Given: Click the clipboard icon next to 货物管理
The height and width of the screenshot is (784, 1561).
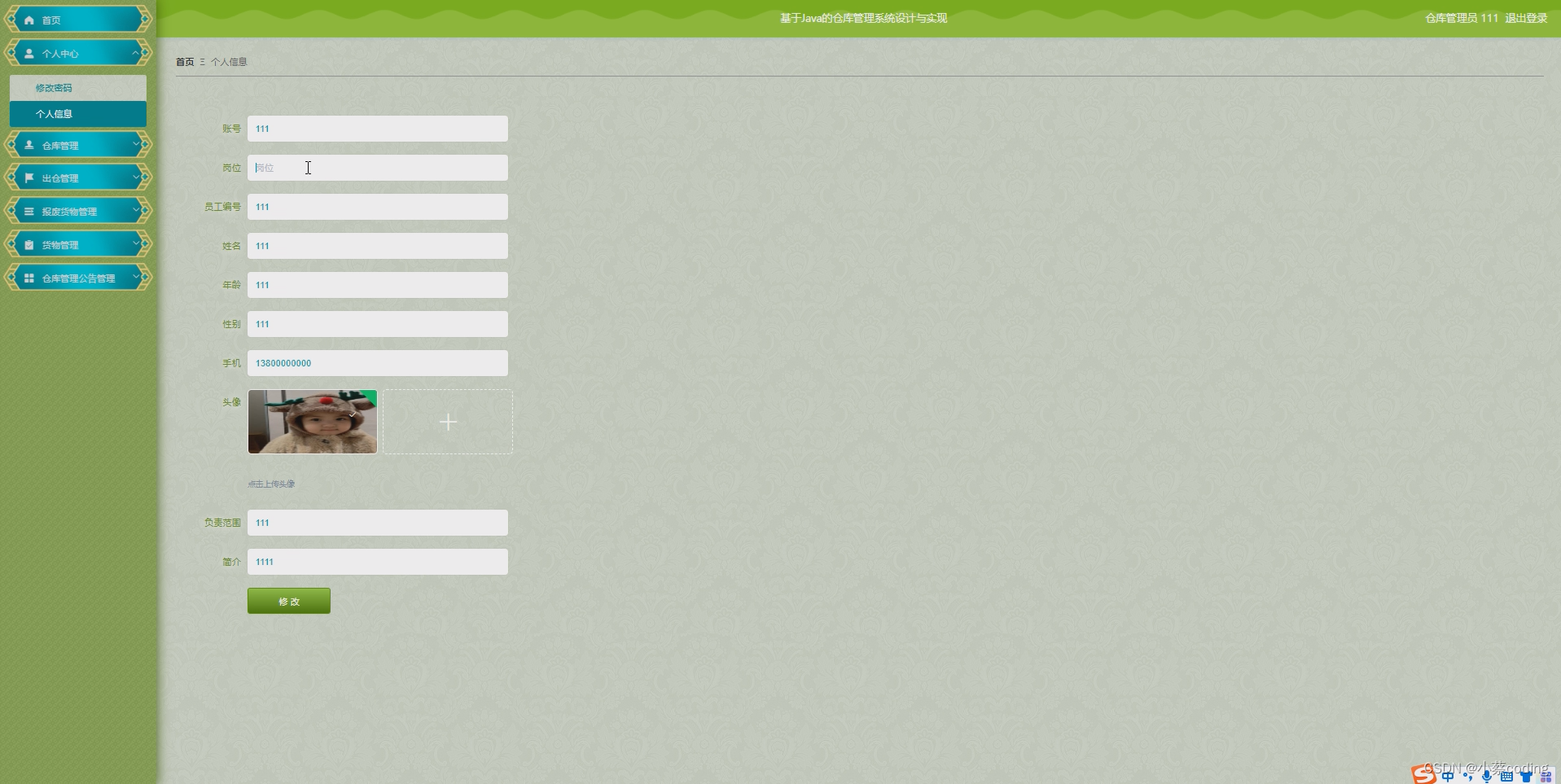Looking at the screenshot, I should coord(29,244).
